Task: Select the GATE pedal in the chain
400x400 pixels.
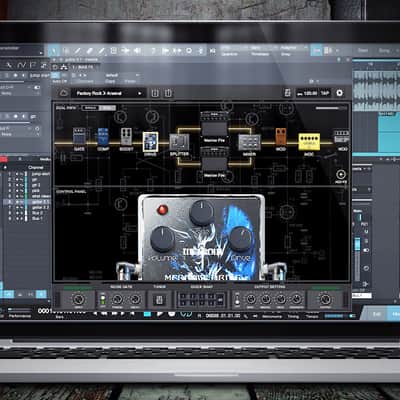Action: pyautogui.click(x=79, y=136)
